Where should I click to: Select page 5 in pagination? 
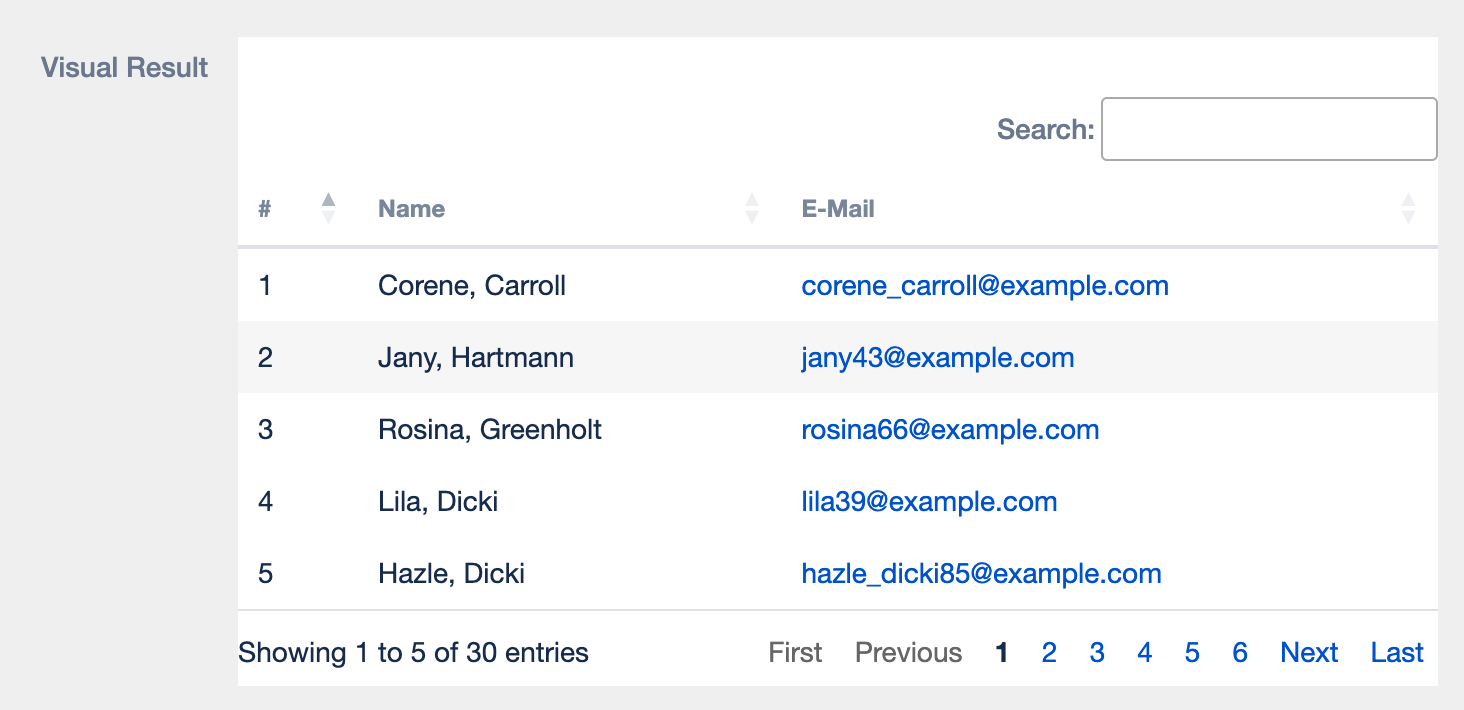(1192, 653)
